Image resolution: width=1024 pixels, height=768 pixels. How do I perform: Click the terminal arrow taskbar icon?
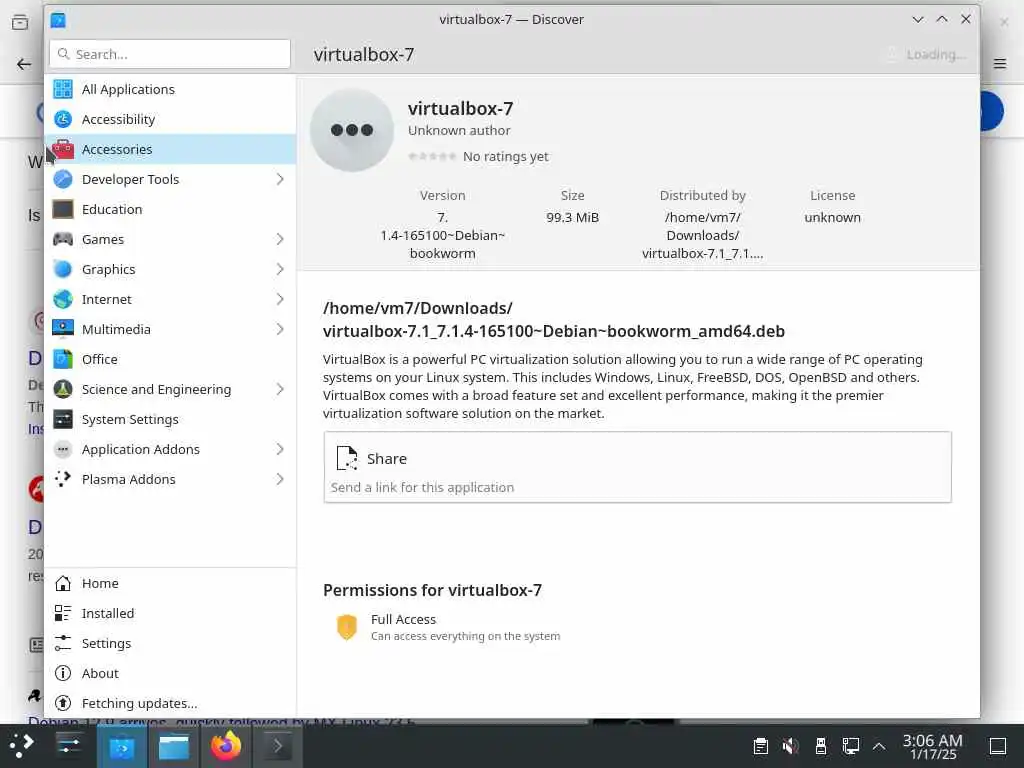tap(278, 746)
